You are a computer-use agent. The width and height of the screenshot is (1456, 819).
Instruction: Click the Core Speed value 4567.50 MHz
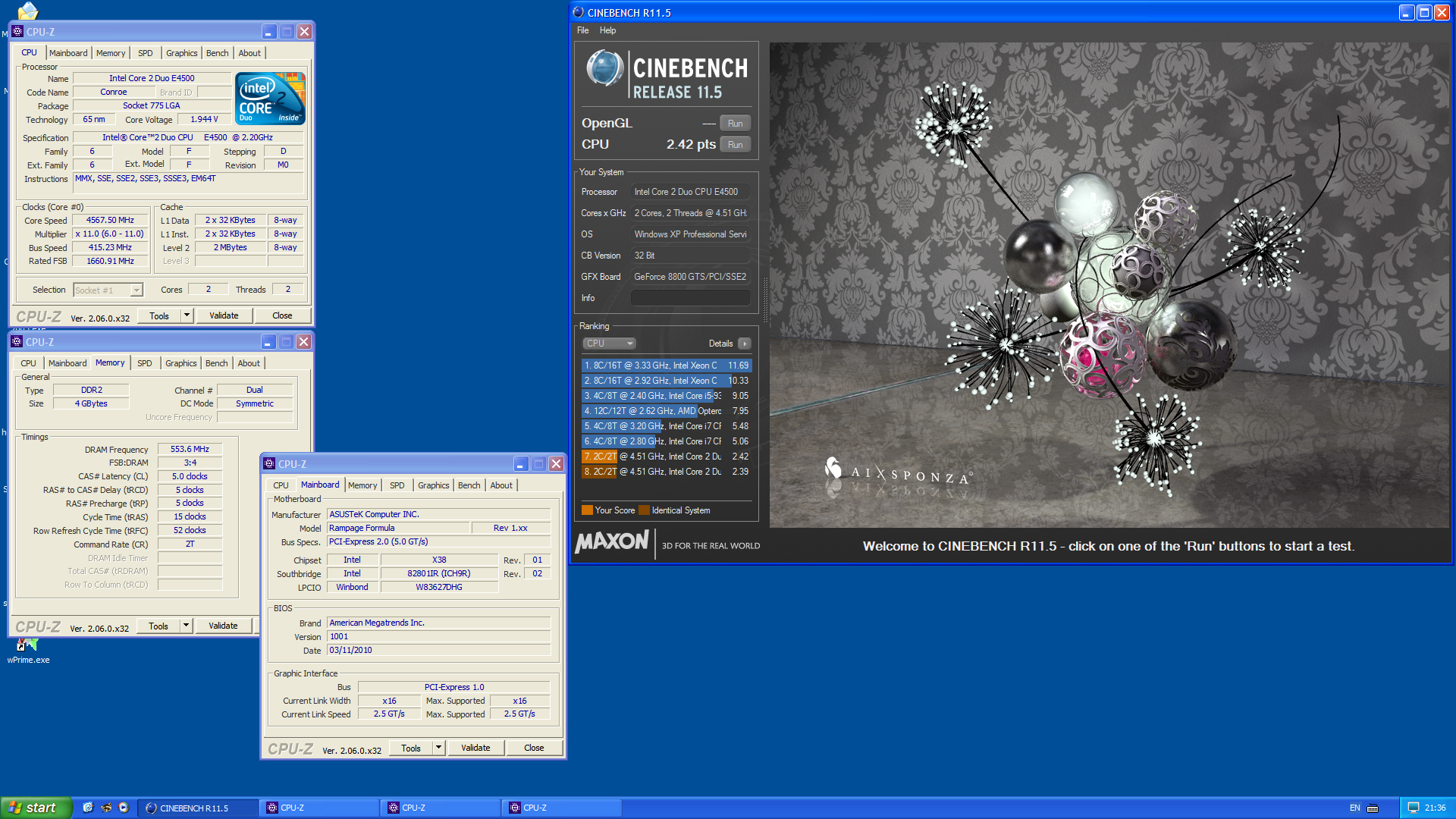(x=110, y=220)
